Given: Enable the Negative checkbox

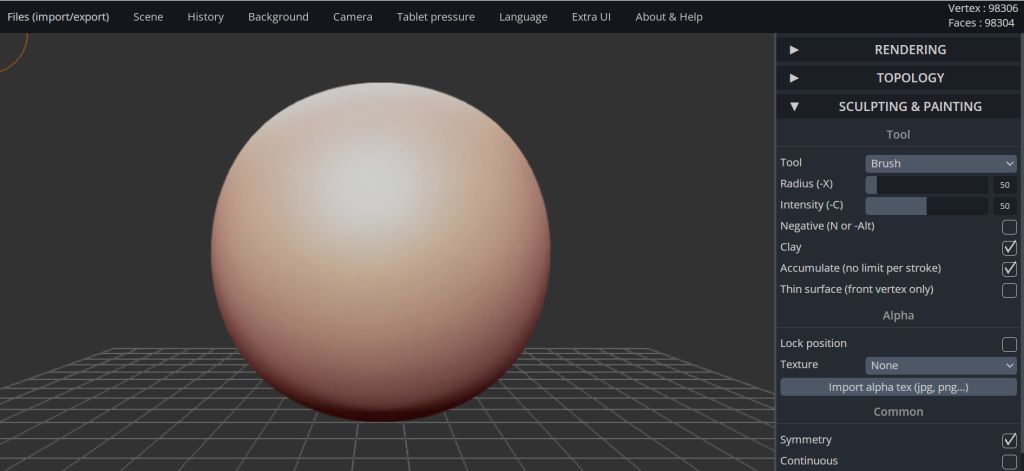Looking at the screenshot, I should coord(1009,227).
